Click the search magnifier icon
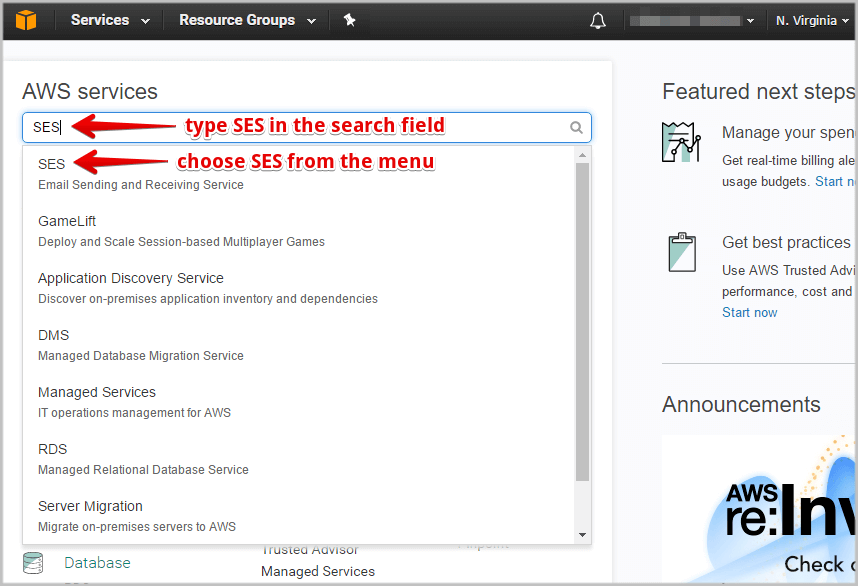Viewport: 858px width, 586px height. click(x=576, y=127)
